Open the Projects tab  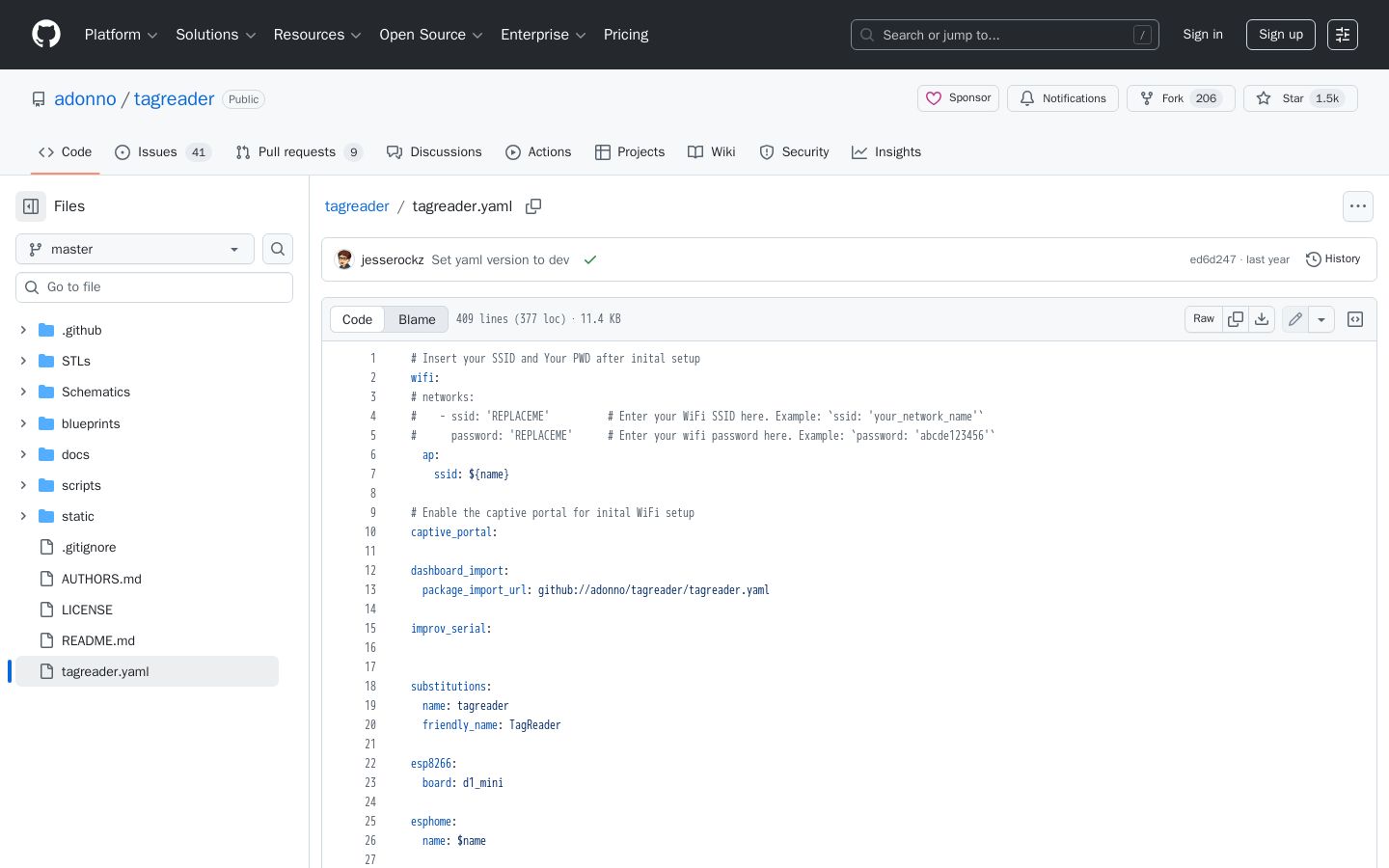click(630, 152)
